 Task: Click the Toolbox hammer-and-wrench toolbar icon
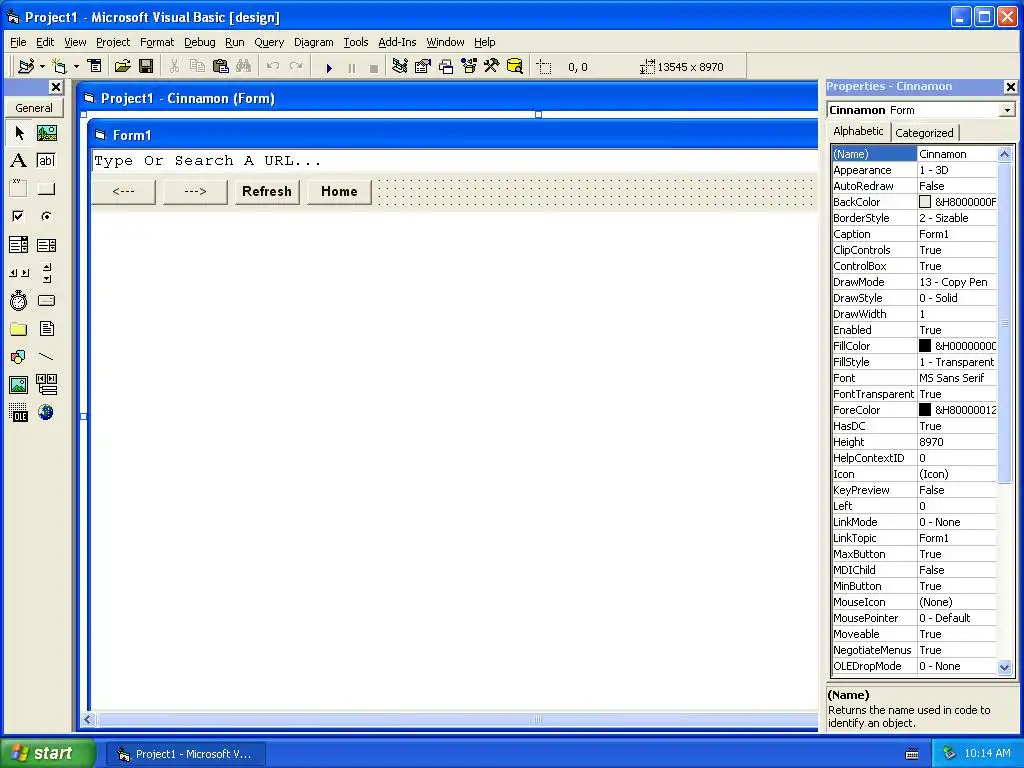492,67
